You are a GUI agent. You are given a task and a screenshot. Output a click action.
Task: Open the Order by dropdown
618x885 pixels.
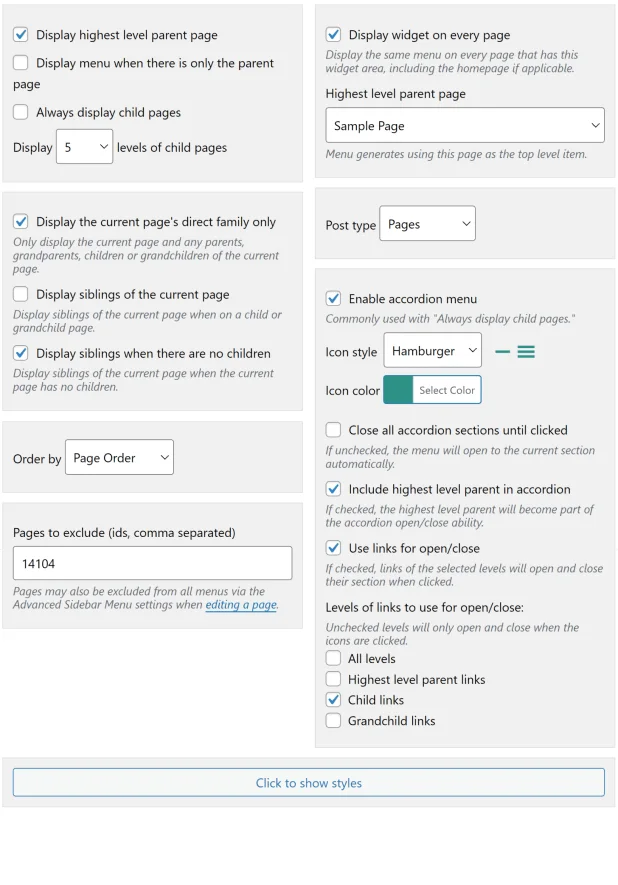[119, 457]
